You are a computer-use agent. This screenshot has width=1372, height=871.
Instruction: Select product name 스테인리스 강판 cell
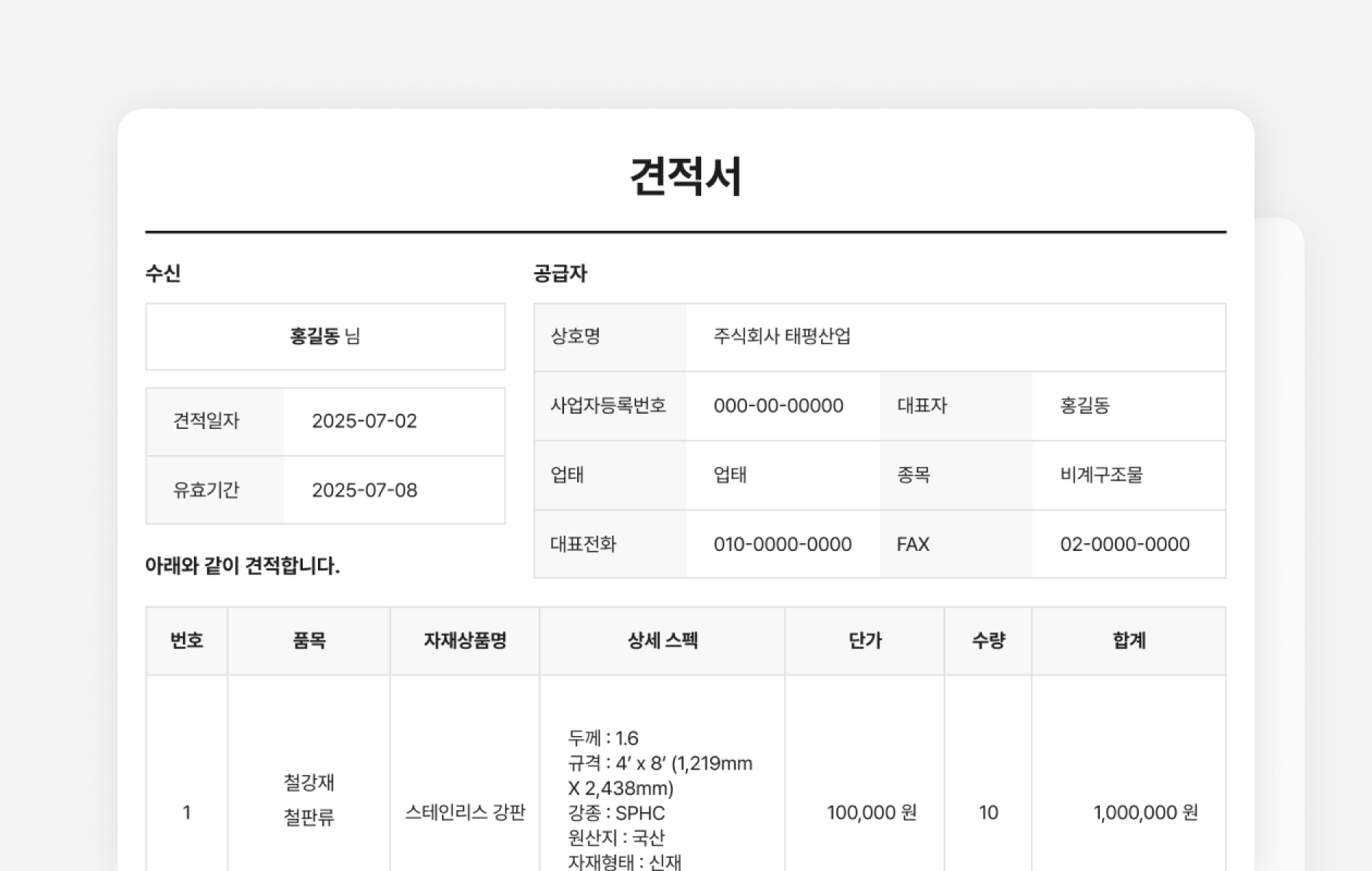(x=465, y=812)
